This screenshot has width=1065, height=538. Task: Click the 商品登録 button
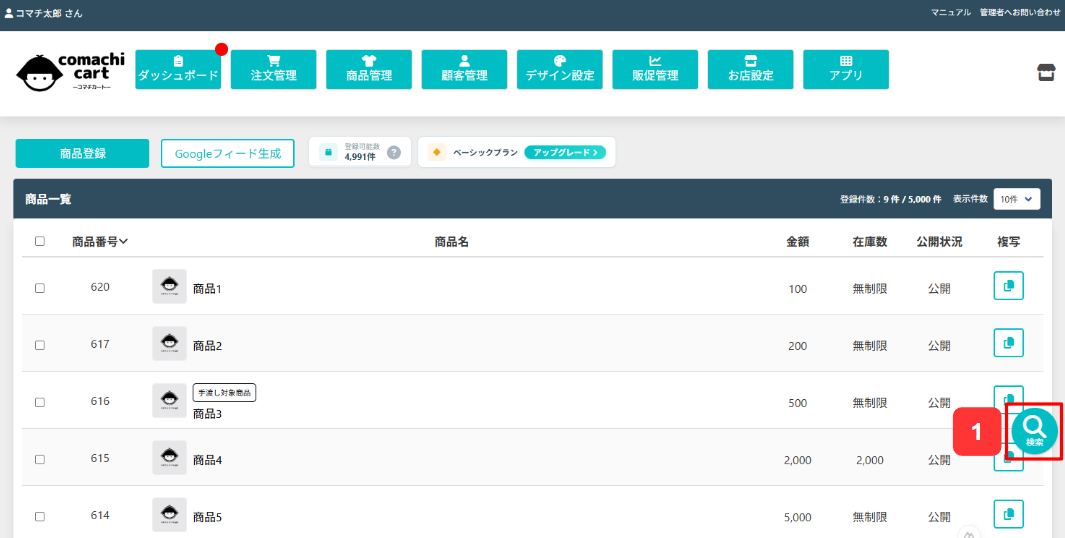pos(82,154)
